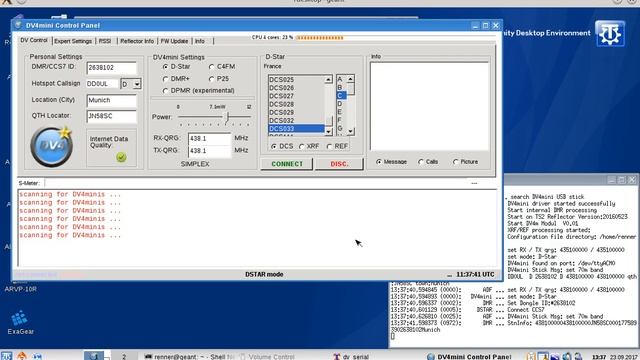This screenshot has height=360, width=640.
Task: Select DCS025 in reflector list
Action: pyautogui.click(x=296, y=80)
